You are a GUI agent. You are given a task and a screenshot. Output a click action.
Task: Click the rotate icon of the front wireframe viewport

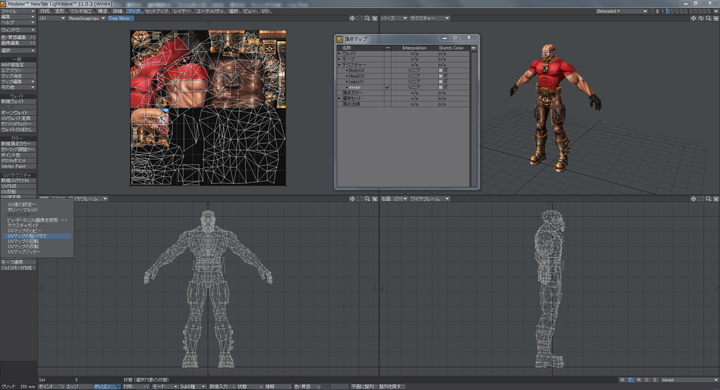pyautogui.click(x=360, y=199)
